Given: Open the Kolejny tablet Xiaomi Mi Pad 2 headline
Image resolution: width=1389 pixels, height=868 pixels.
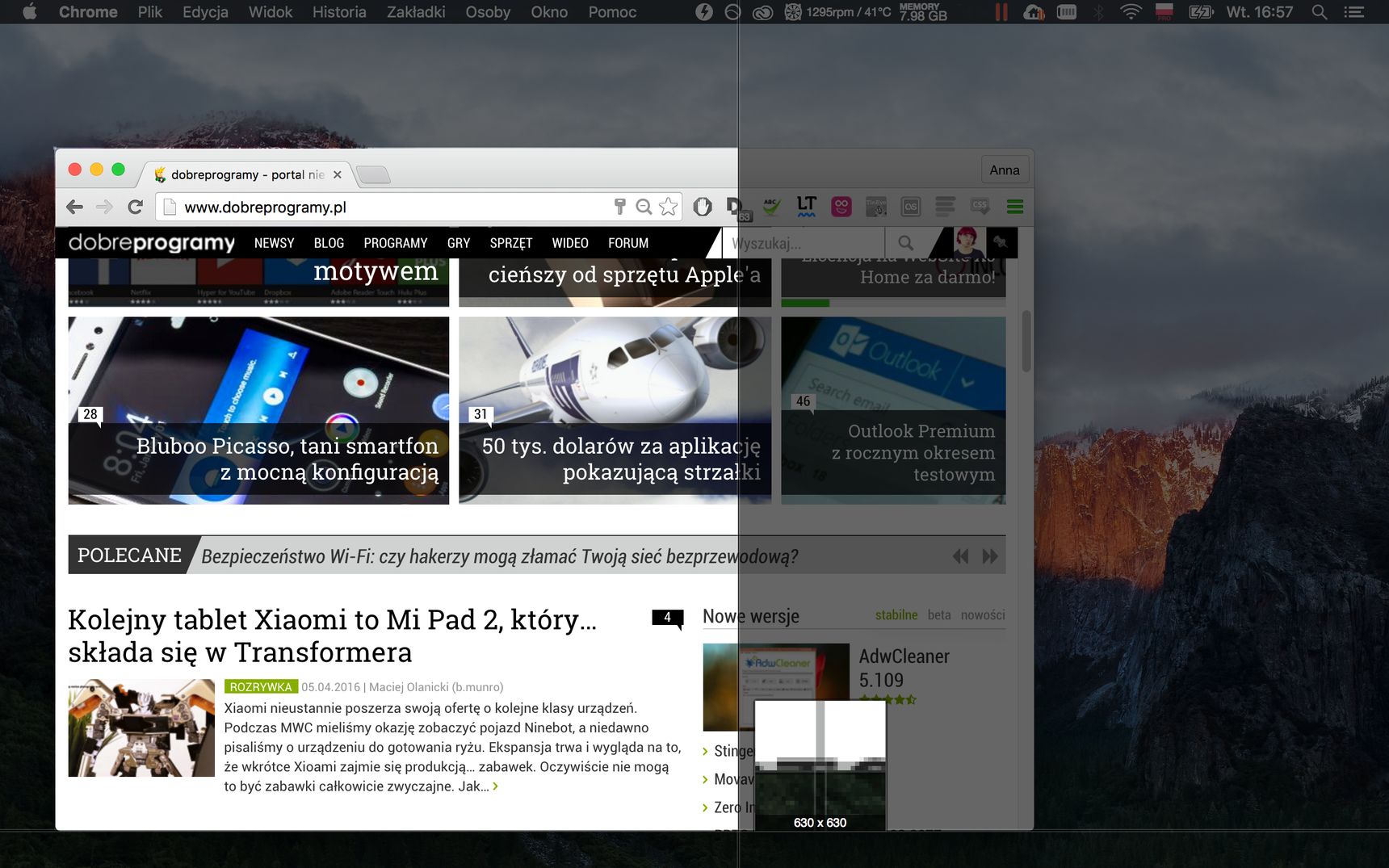Looking at the screenshot, I should coord(333,635).
